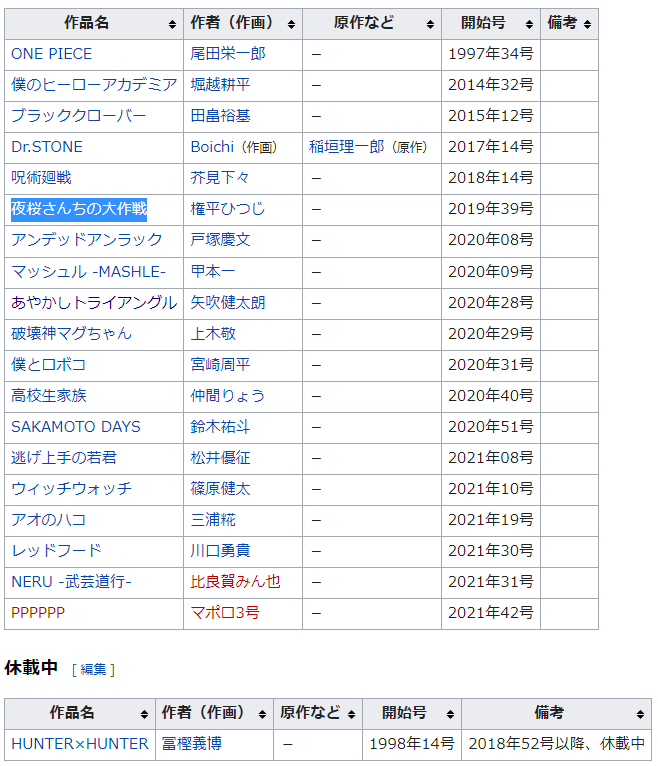This screenshot has width=658, height=766.
Task: Open 高校生家族 link
Action: tap(48, 396)
